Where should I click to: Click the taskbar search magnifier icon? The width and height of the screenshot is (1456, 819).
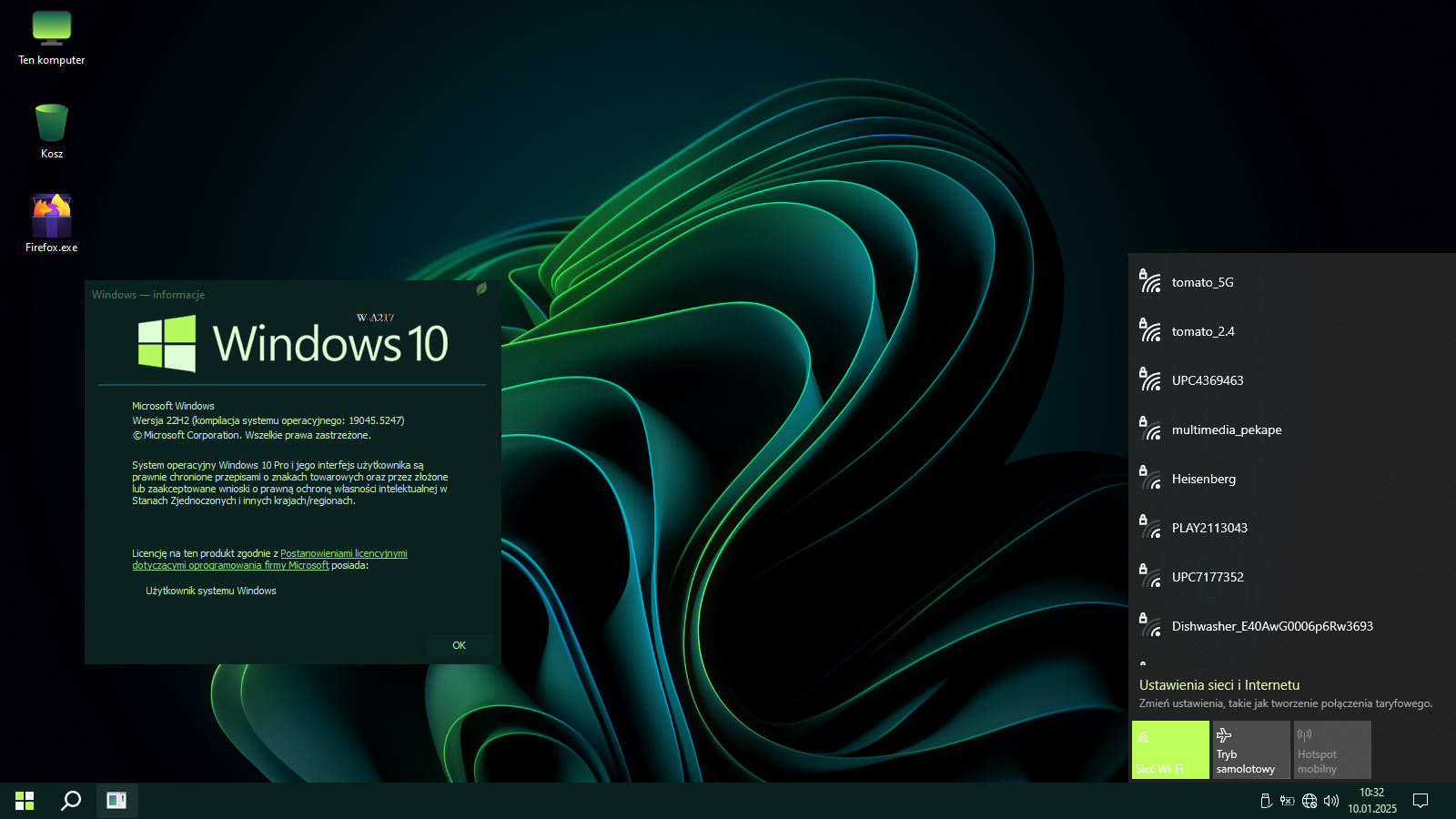click(x=71, y=801)
